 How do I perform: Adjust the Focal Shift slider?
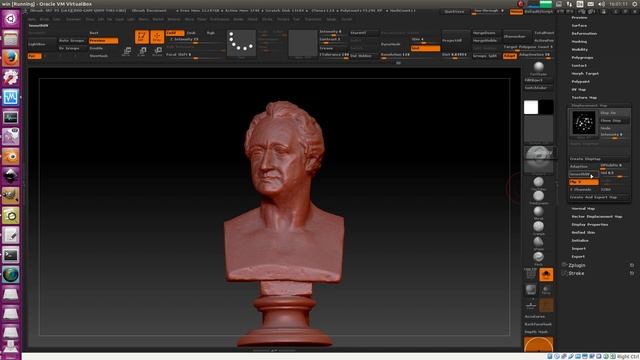tap(196, 55)
